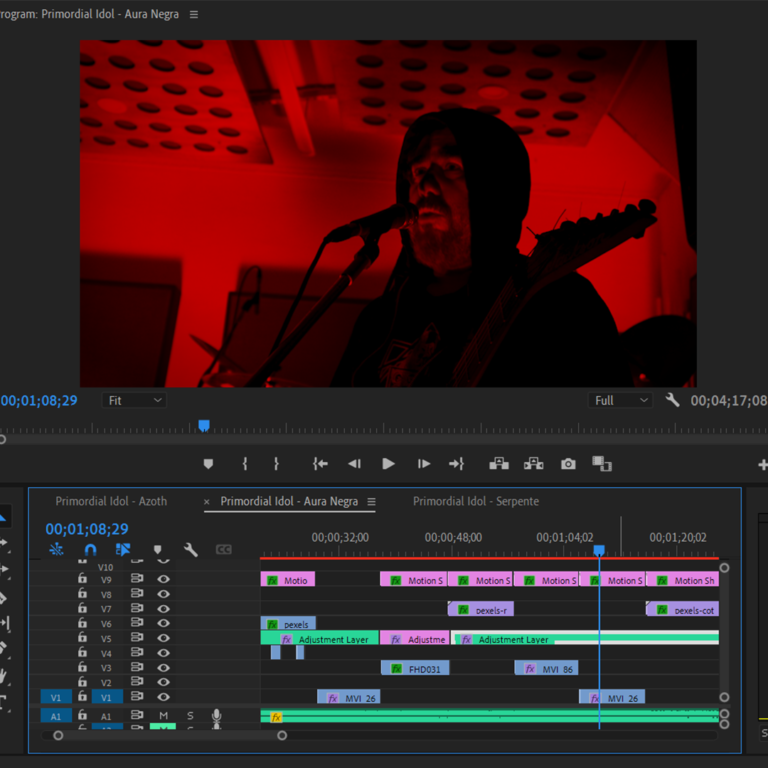Open the Fit zoom level dropdown
This screenshot has width=768, height=768.
(133, 401)
